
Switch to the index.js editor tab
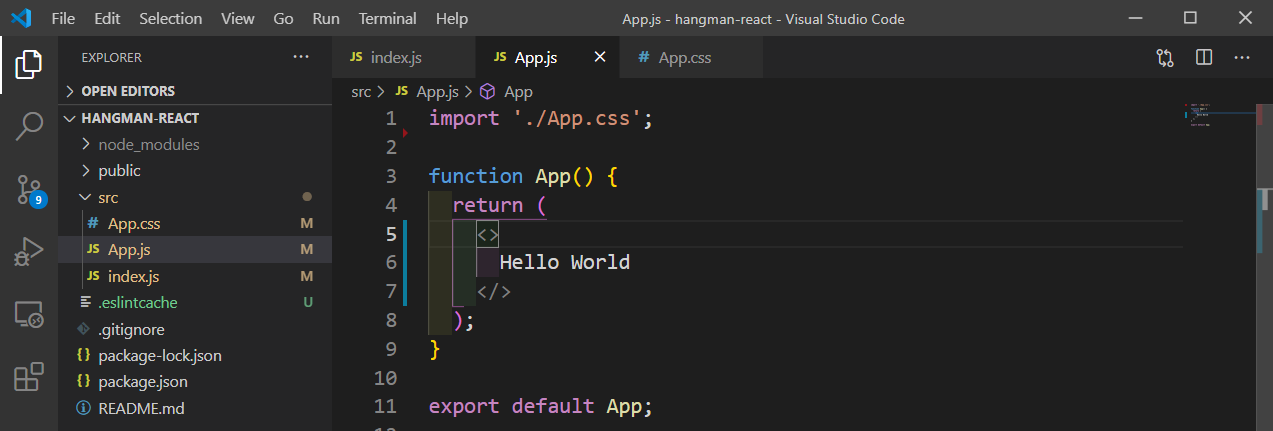[x=403, y=57]
